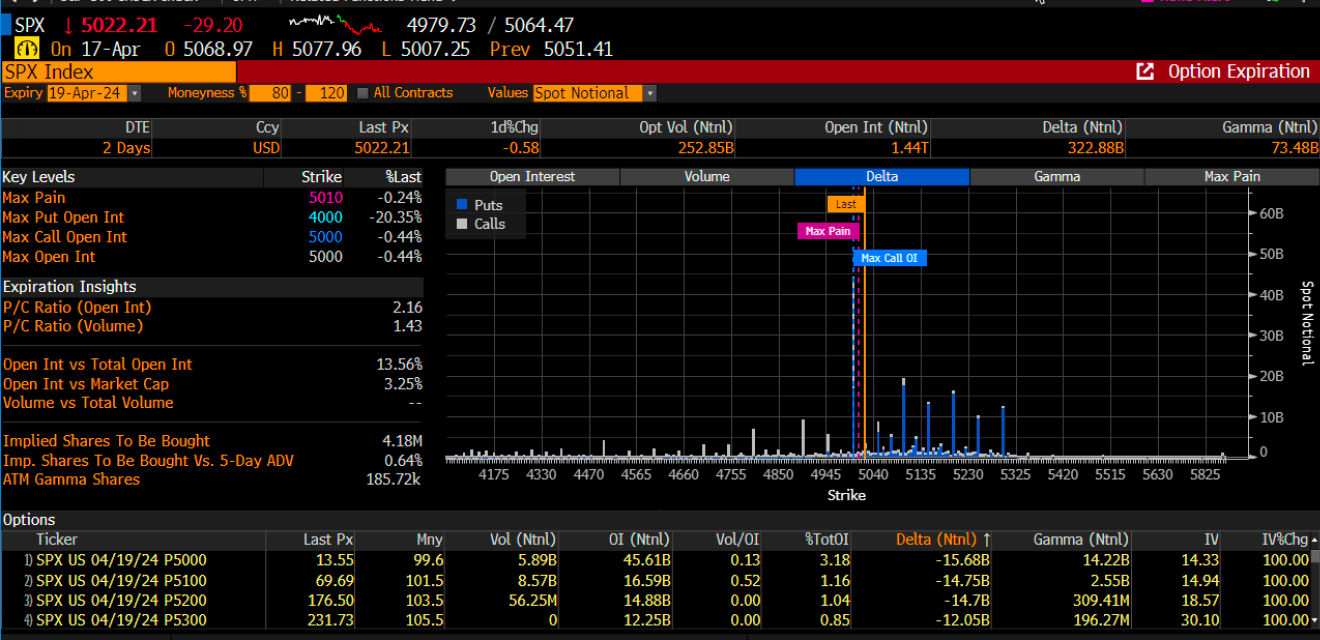Click the orange Last marker on chart
This screenshot has width=1320, height=640.
pos(845,204)
